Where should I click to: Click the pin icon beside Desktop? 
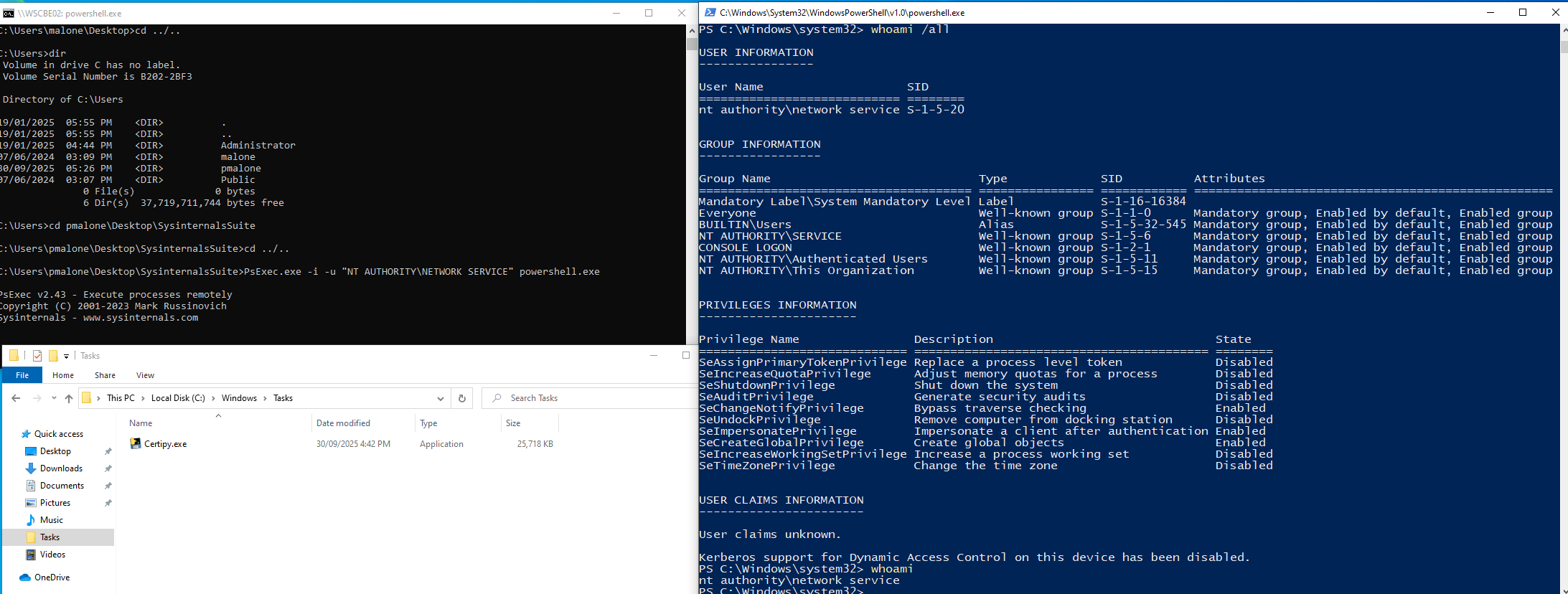tap(108, 451)
